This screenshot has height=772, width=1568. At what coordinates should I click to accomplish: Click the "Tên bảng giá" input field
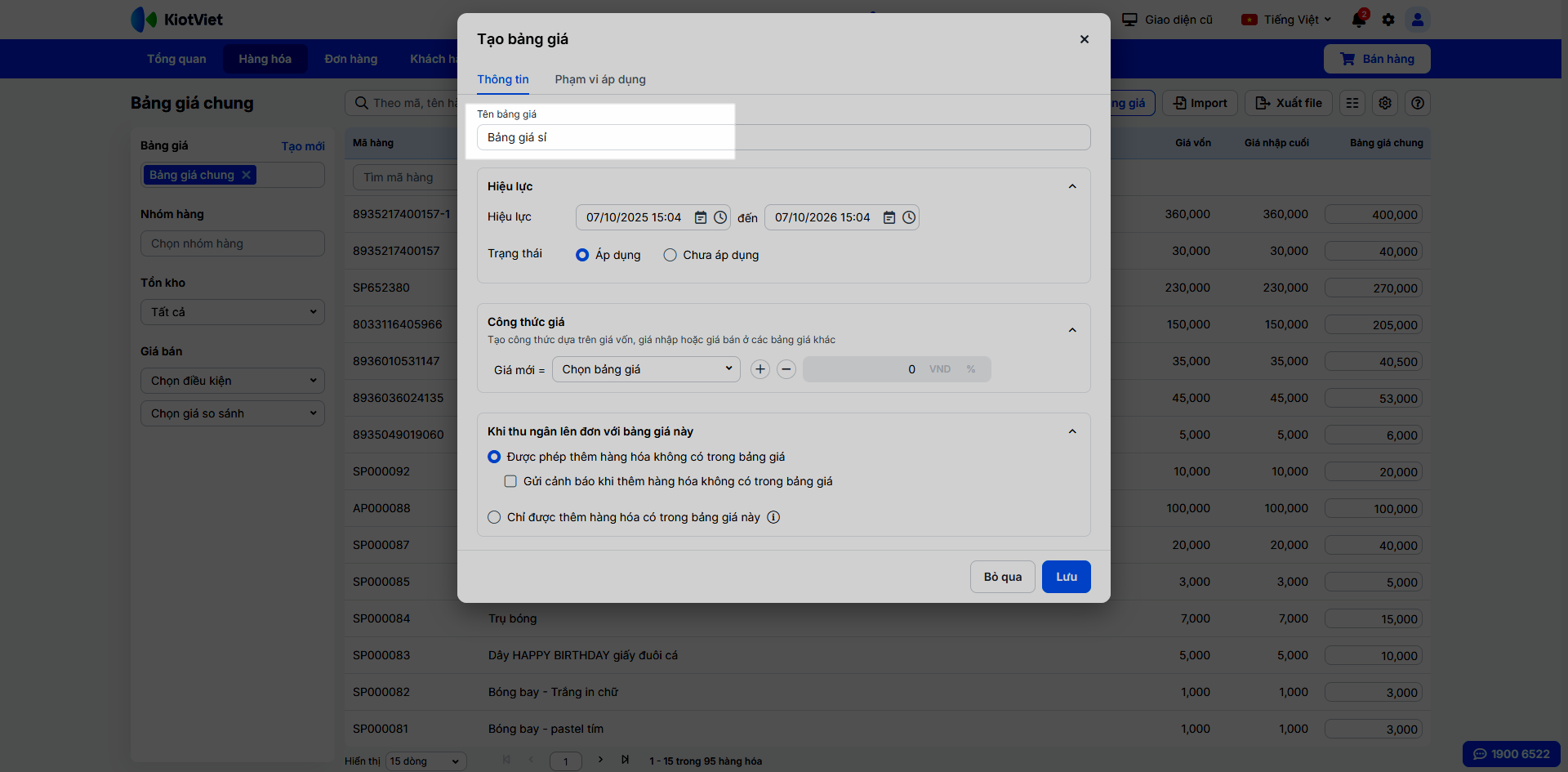click(x=782, y=137)
